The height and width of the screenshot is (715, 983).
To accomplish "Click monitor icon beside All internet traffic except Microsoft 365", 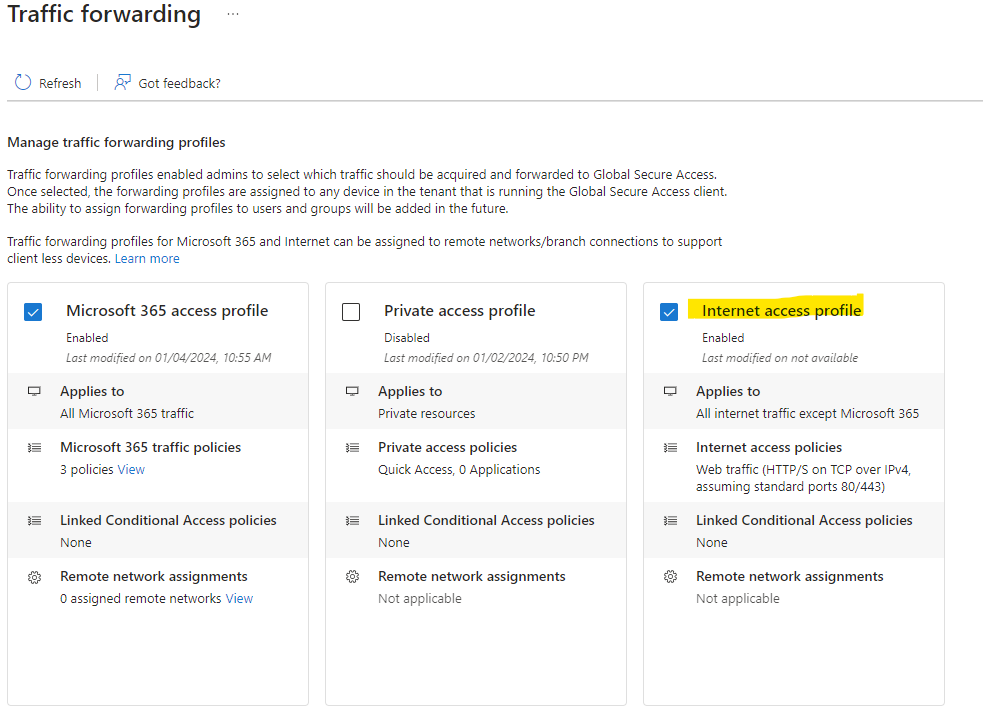I will 670,391.
